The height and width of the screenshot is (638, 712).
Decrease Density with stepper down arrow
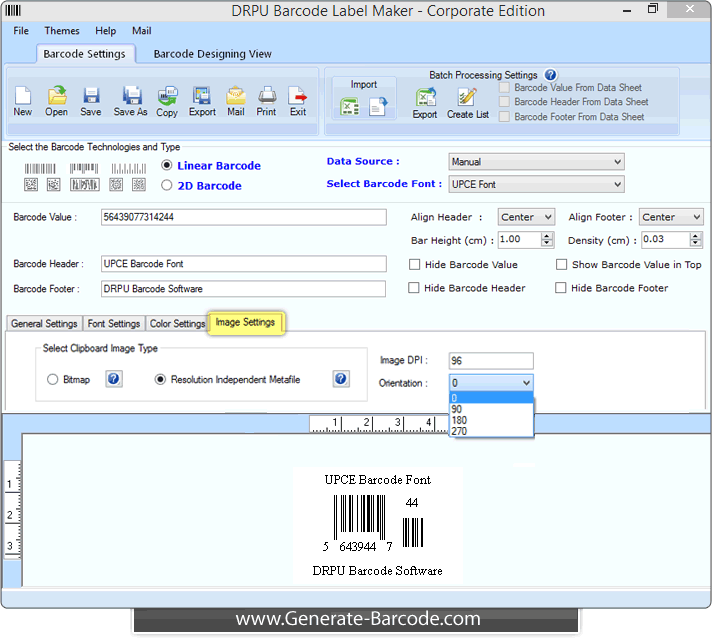coord(696,243)
